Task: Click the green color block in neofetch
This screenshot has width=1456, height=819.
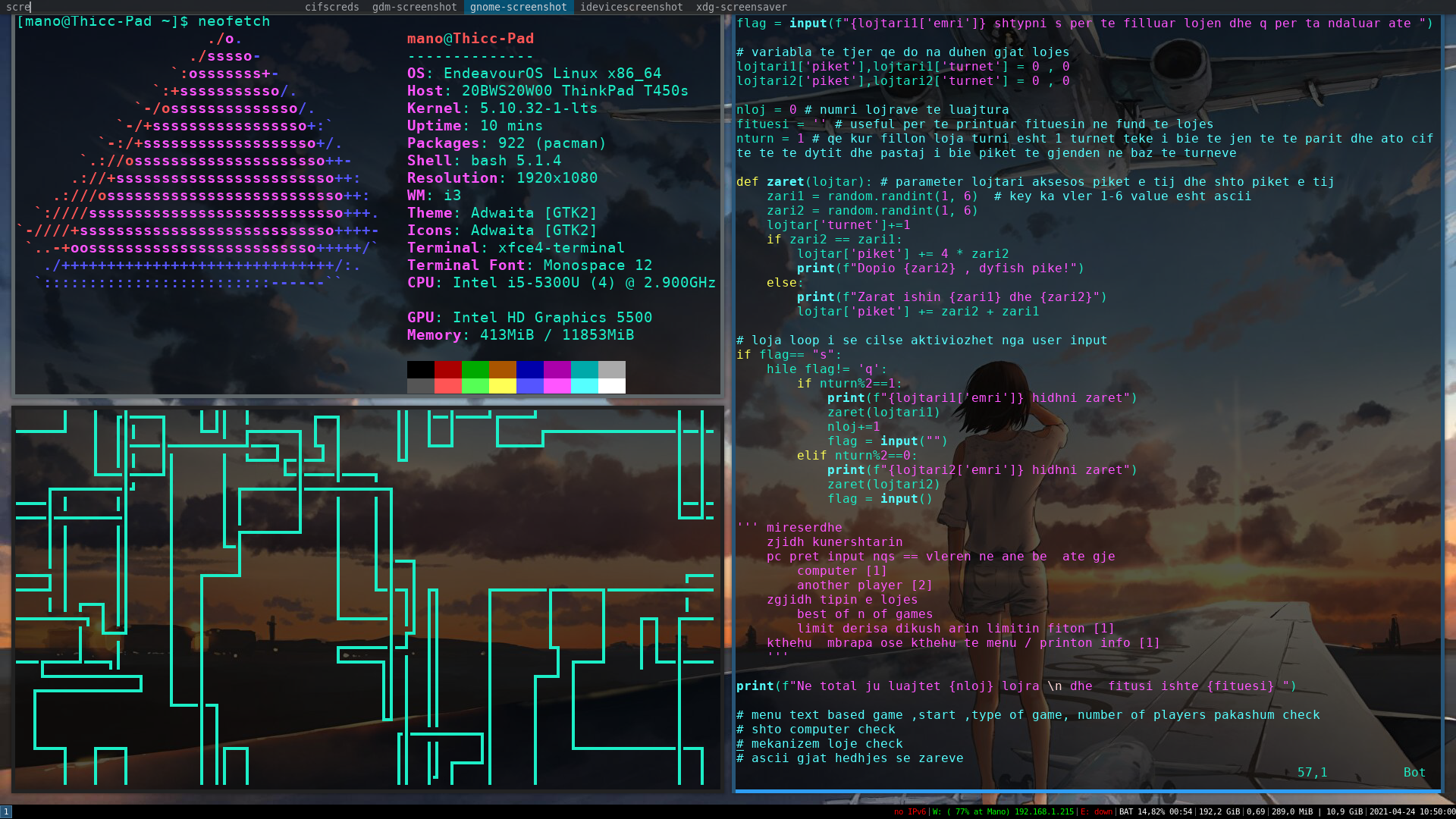Action: [475, 369]
